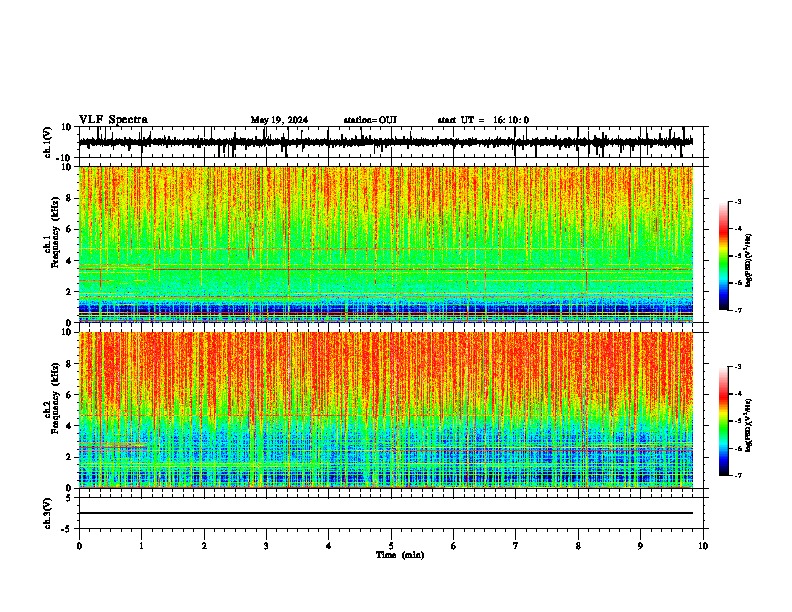The image size is (792, 612).
Task: Click the 'ch.3(V)' axis label
Action: (48, 514)
